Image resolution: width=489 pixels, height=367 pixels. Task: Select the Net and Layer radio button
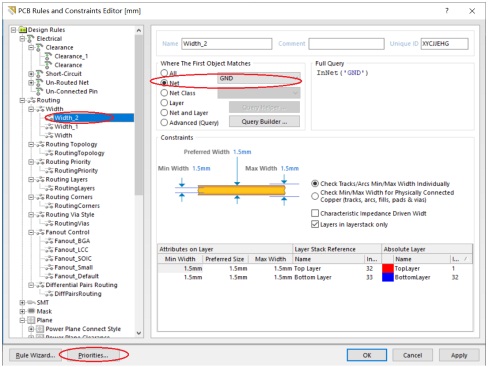pyautogui.click(x=164, y=113)
